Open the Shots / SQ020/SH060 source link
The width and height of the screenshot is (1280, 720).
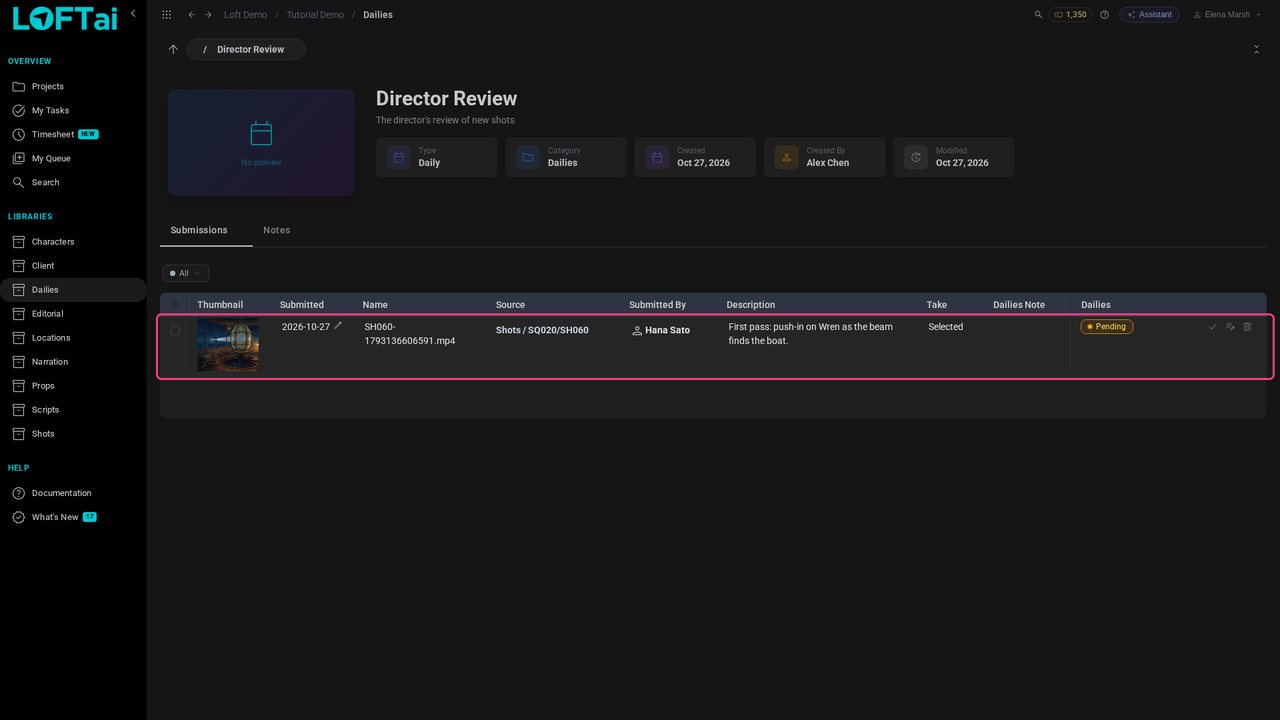(x=542, y=330)
